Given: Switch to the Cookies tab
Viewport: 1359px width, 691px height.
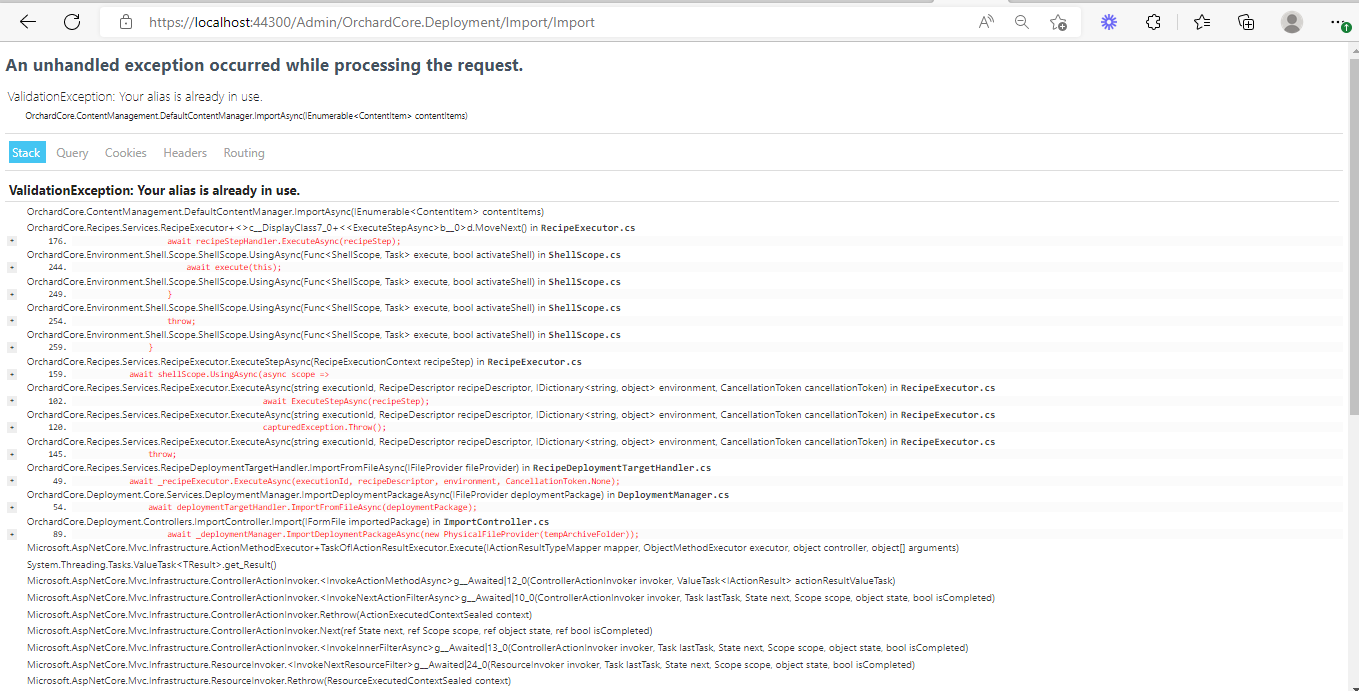Looking at the screenshot, I should 125,152.
